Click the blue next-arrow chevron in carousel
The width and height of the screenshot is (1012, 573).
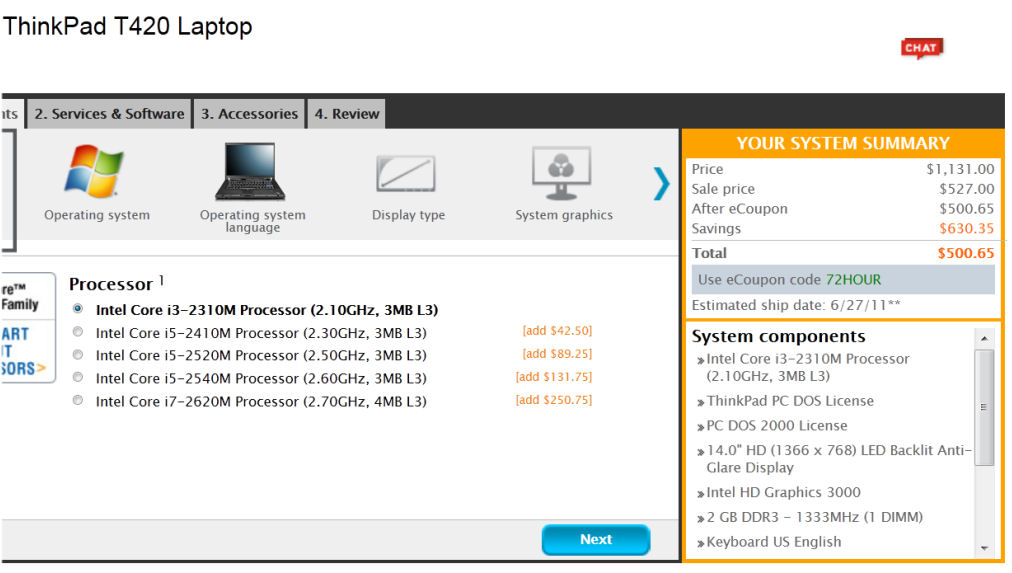tap(661, 183)
